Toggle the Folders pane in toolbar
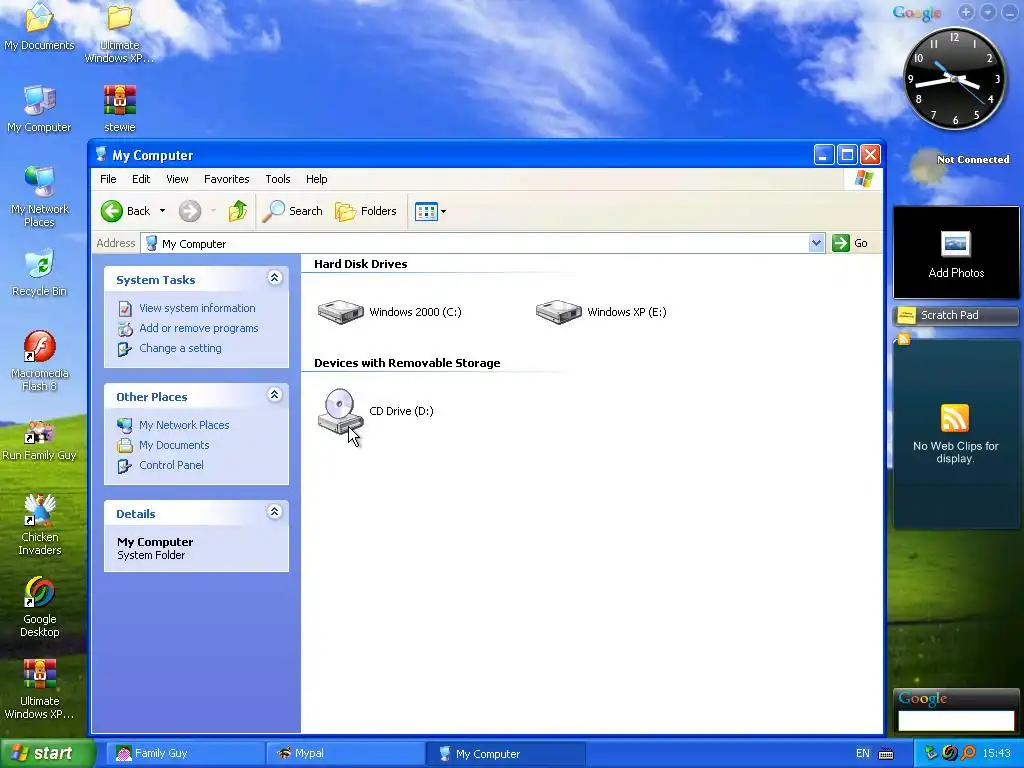Screen dimensions: 1024x768 tap(366, 211)
